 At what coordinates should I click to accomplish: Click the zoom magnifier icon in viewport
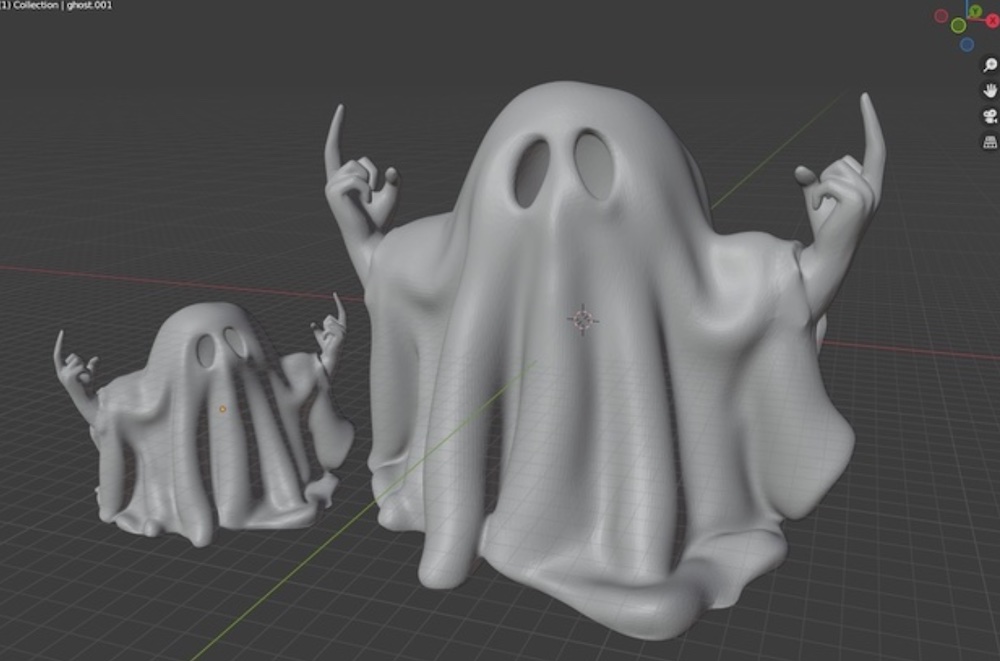pos(989,66)
